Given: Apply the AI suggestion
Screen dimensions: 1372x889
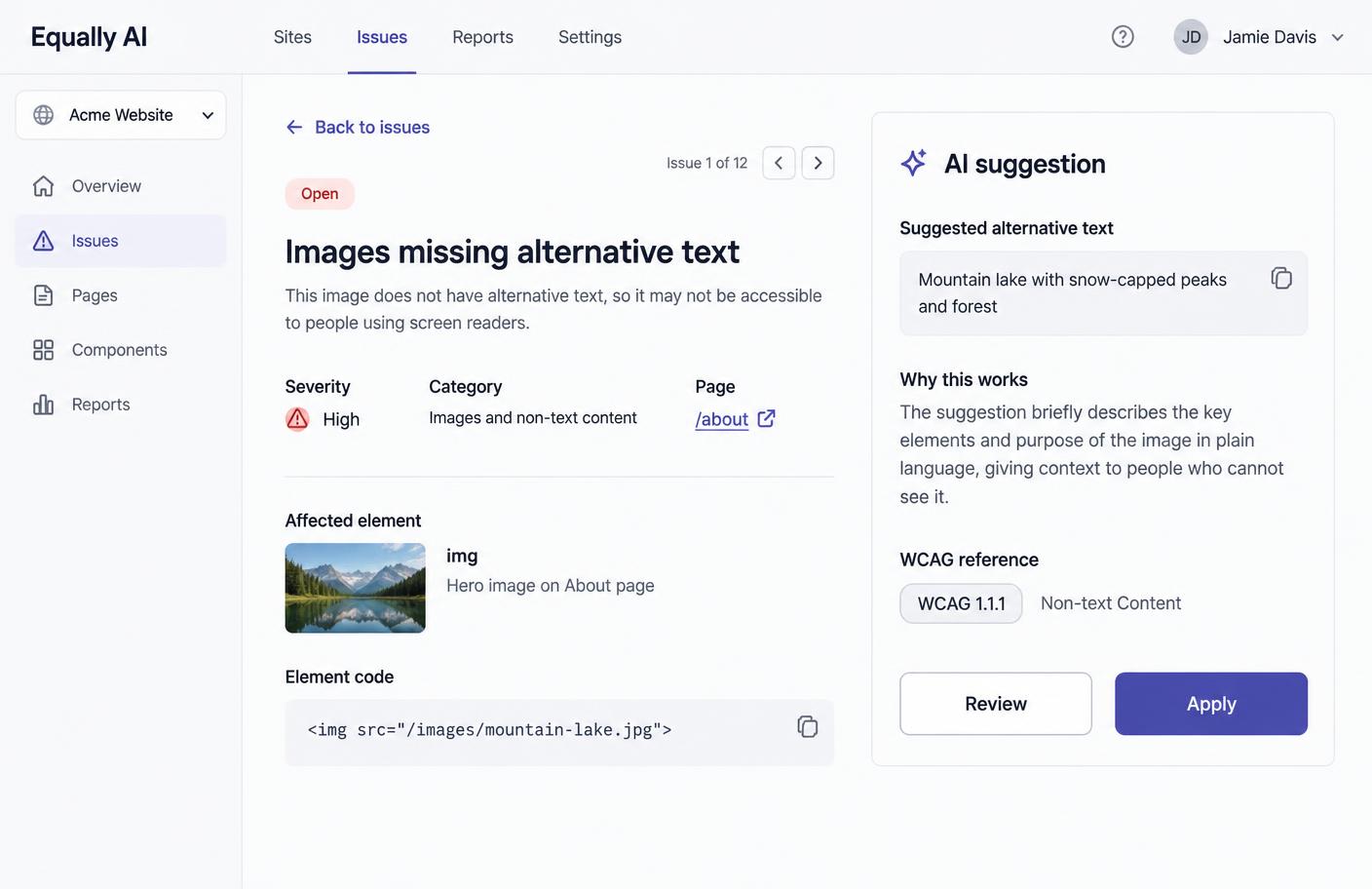Looking at the screenshot, I should point(1211,704).
